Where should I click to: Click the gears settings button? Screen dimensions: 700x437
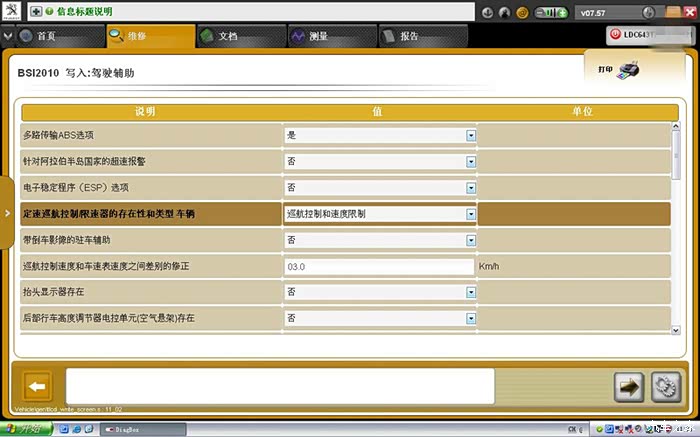[x=664, y=386]
